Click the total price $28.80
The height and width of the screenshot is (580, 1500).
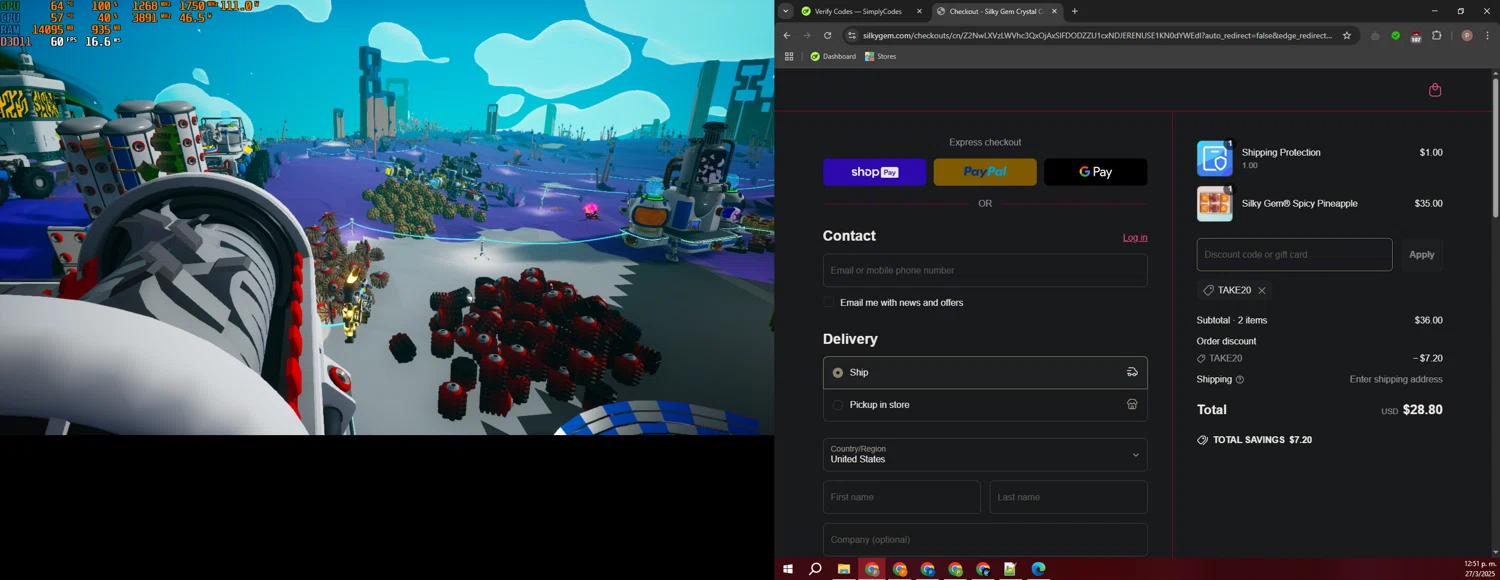[x=1422, y=410]
